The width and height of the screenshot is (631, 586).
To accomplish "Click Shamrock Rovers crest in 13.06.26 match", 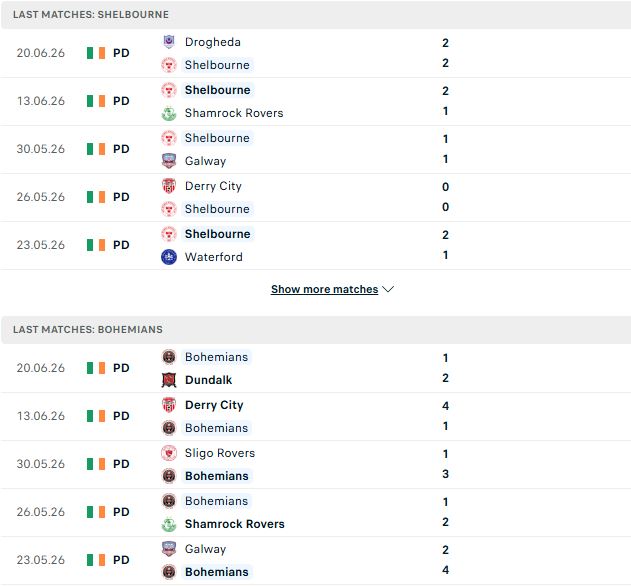I will (x=169, y=113).
